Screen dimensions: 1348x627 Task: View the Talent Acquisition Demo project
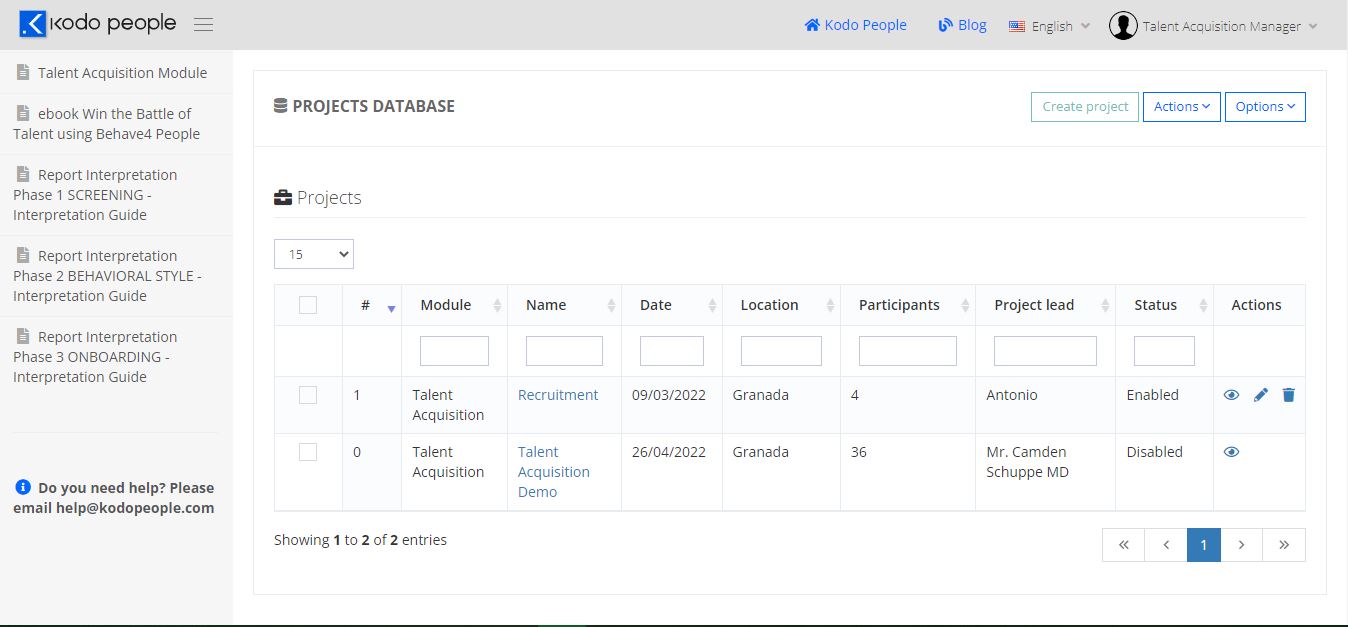pyautogui.click(x=1231, y=452)
